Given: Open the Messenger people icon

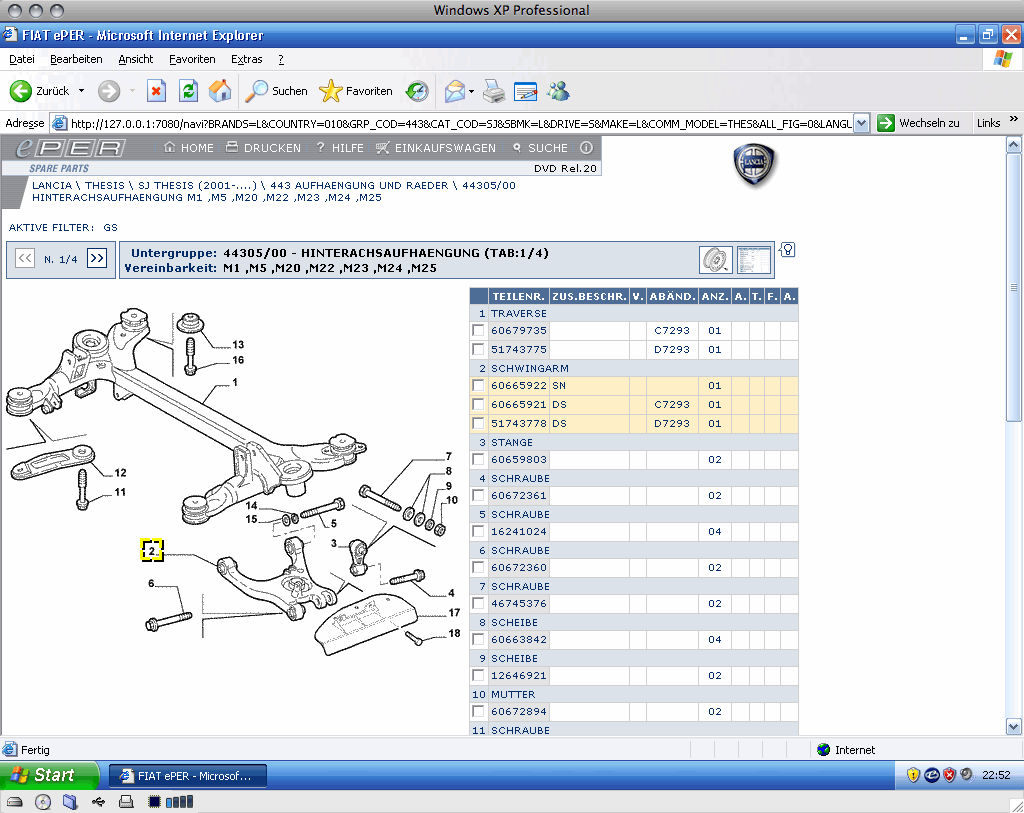Looking at the screenshot, I should click(558, 91).
